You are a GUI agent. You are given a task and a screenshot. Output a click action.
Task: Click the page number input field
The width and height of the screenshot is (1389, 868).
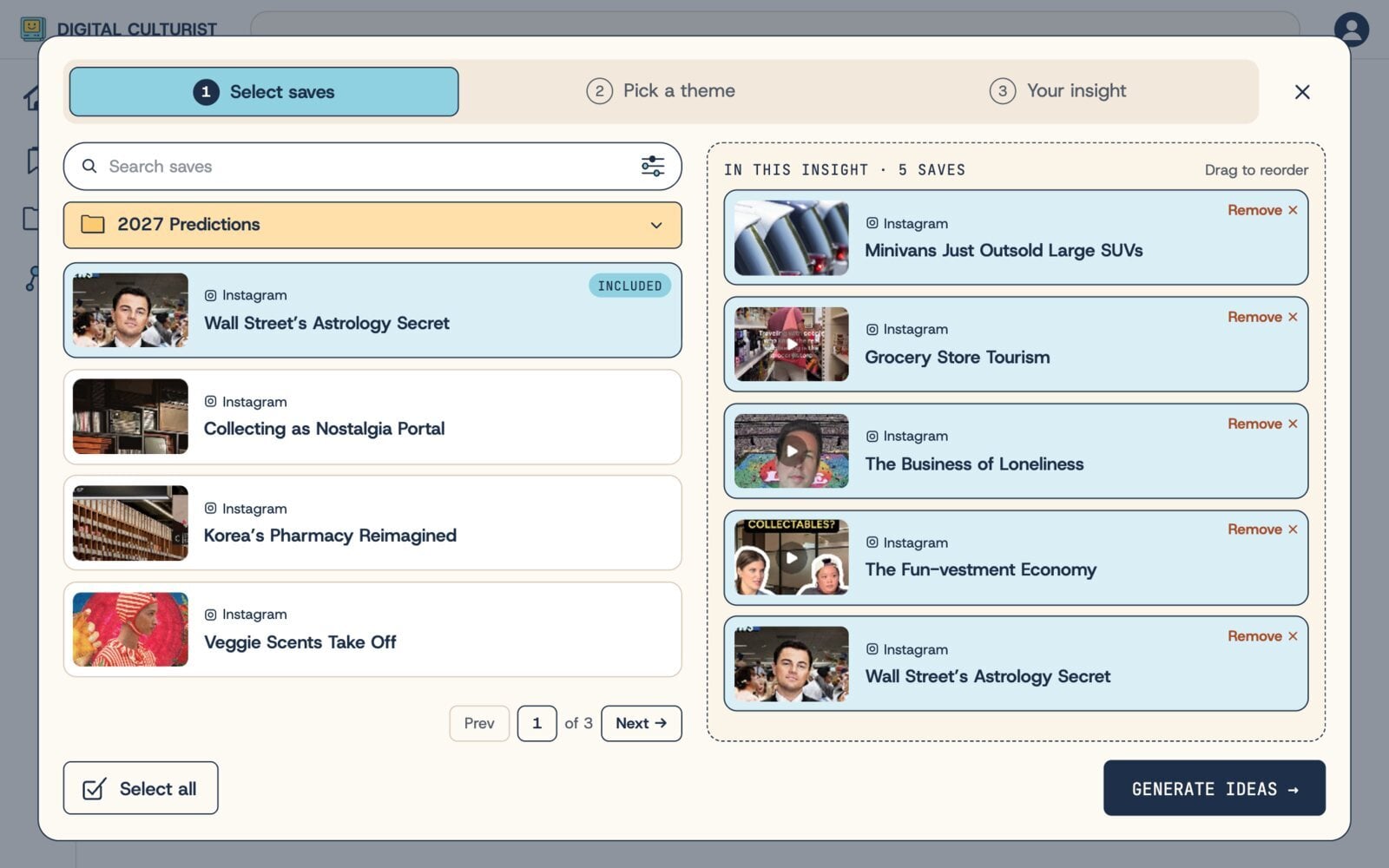point(537,723)
